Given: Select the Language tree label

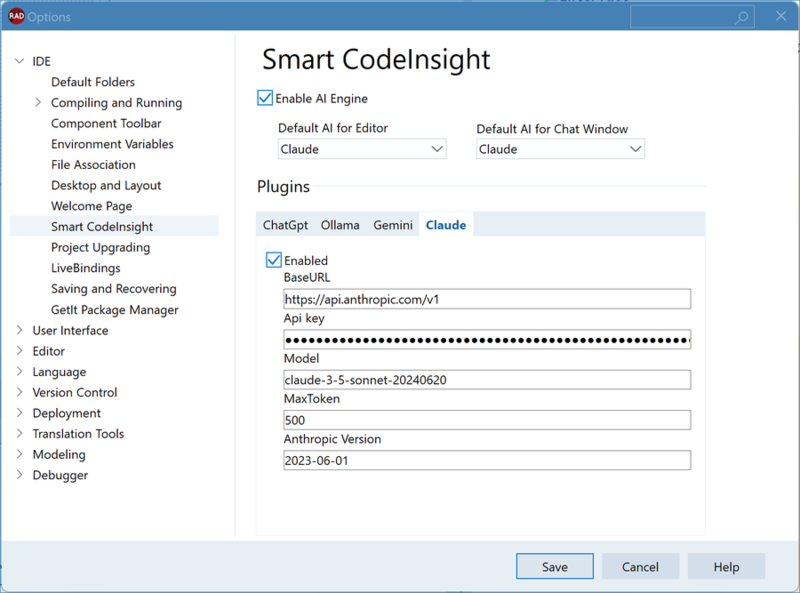Looking at the screenshot, I should coord(59,372).
